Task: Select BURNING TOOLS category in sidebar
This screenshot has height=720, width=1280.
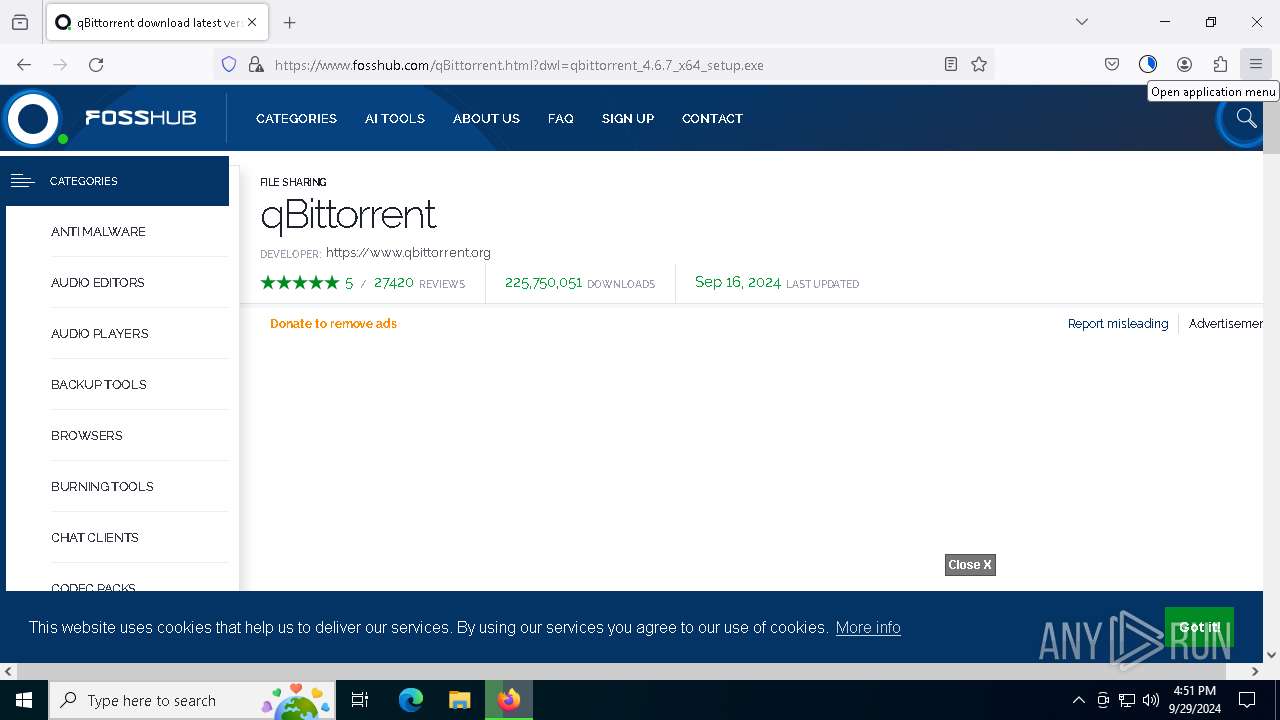Action: click(x=102, y=486)
